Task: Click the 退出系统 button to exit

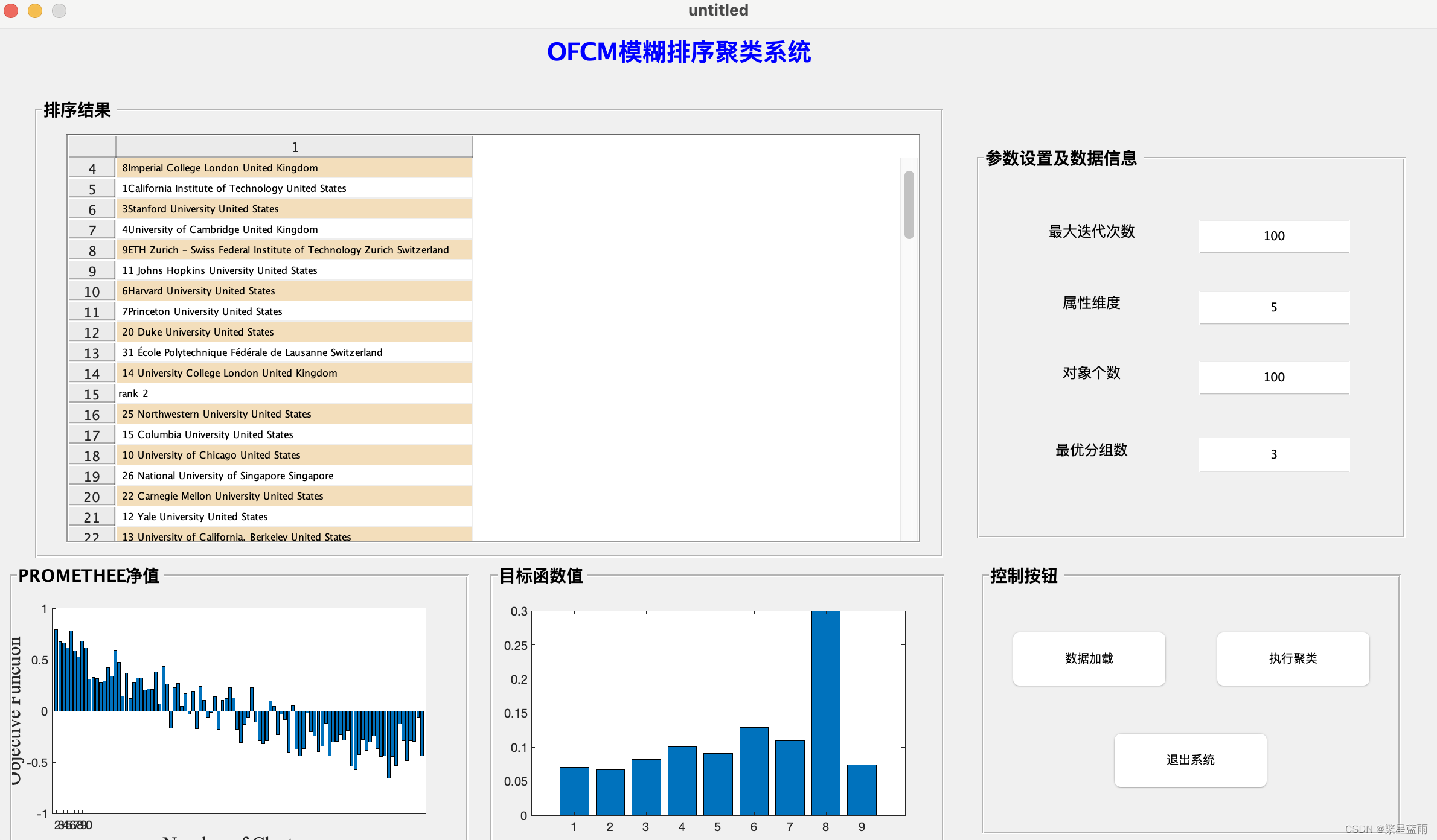Action: (x=1190, y=760)
